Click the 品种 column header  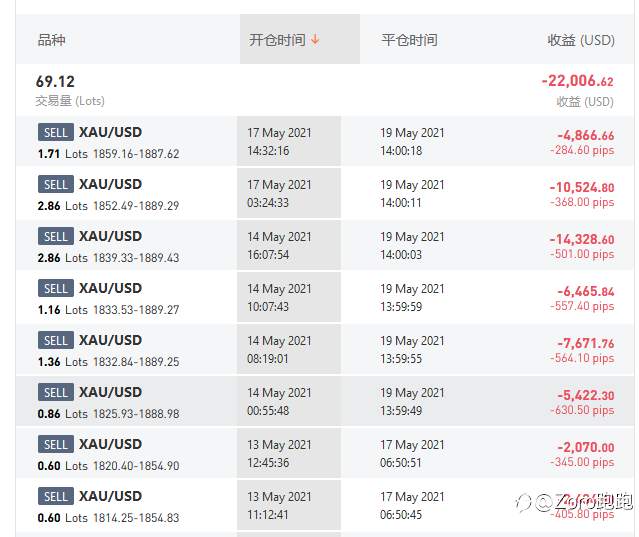pyautogui.click(x=51, y=40)
